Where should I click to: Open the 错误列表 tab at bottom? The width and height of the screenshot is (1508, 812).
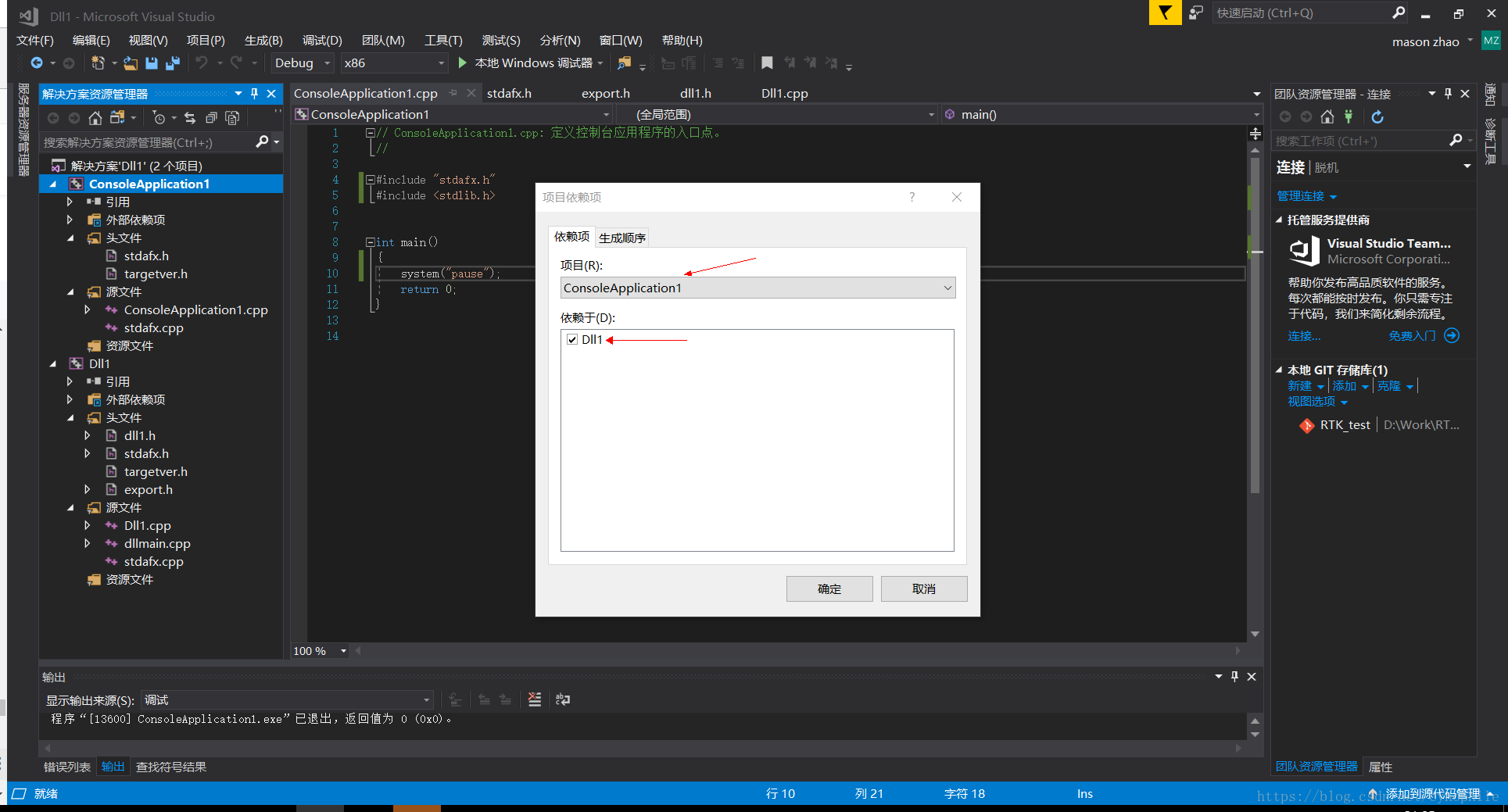tap(67, 767)
